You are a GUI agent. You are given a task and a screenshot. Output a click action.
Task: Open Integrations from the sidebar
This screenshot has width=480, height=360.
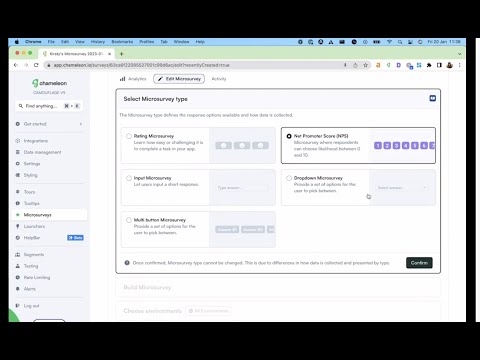point(36,141)
